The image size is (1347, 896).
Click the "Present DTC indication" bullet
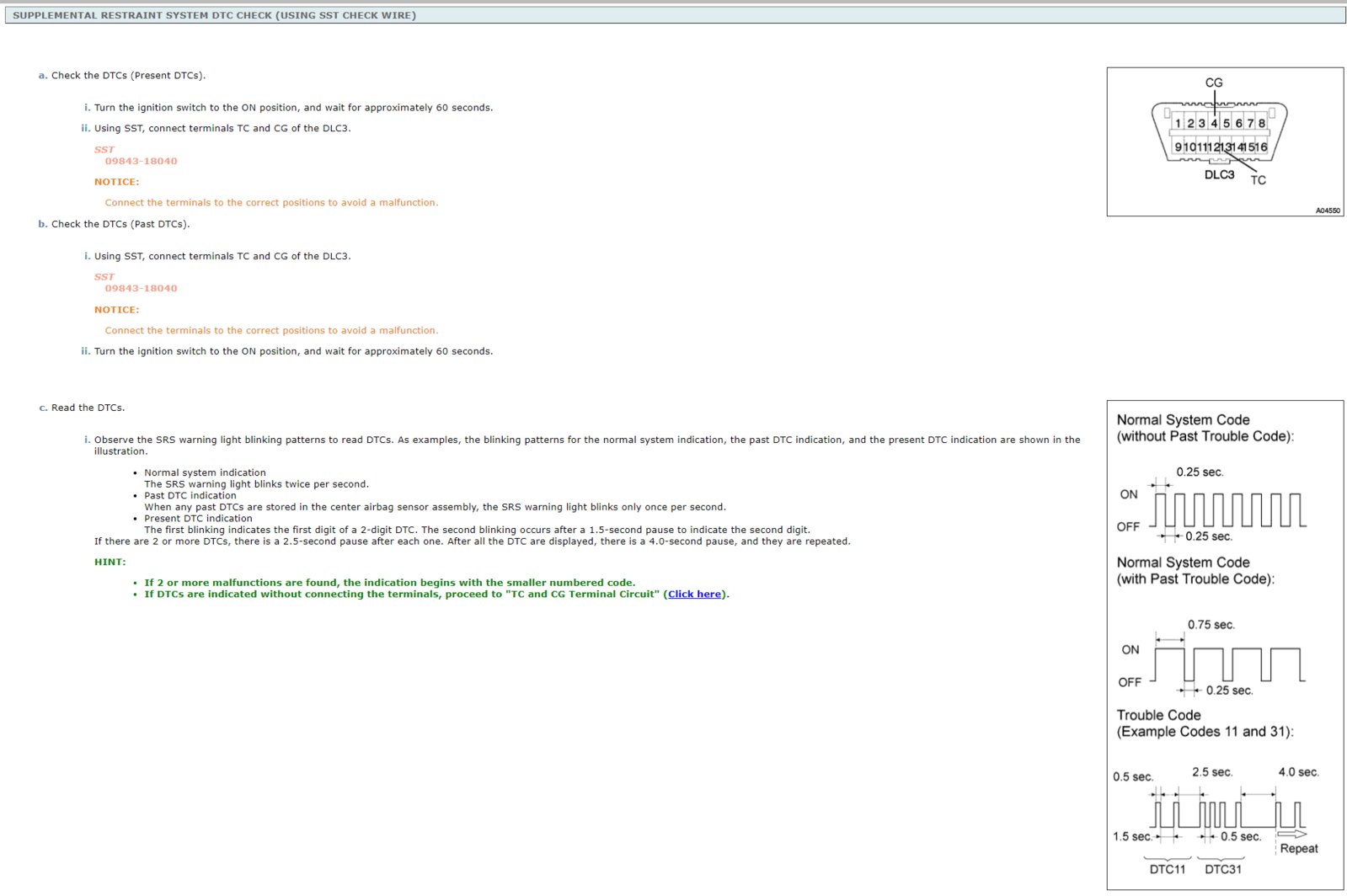point(198,519)
